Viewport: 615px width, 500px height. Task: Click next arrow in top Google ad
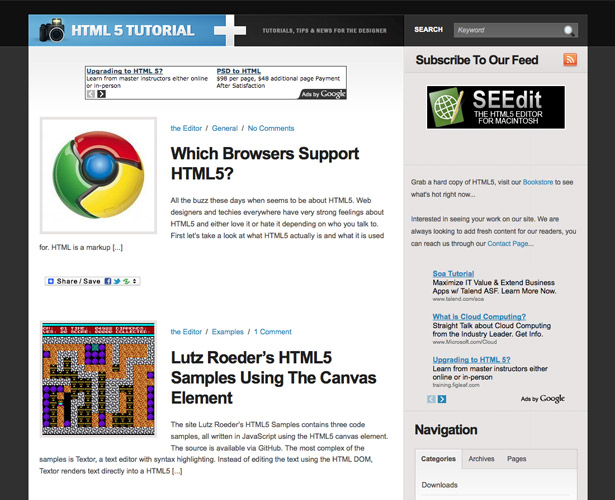(102, 94)
